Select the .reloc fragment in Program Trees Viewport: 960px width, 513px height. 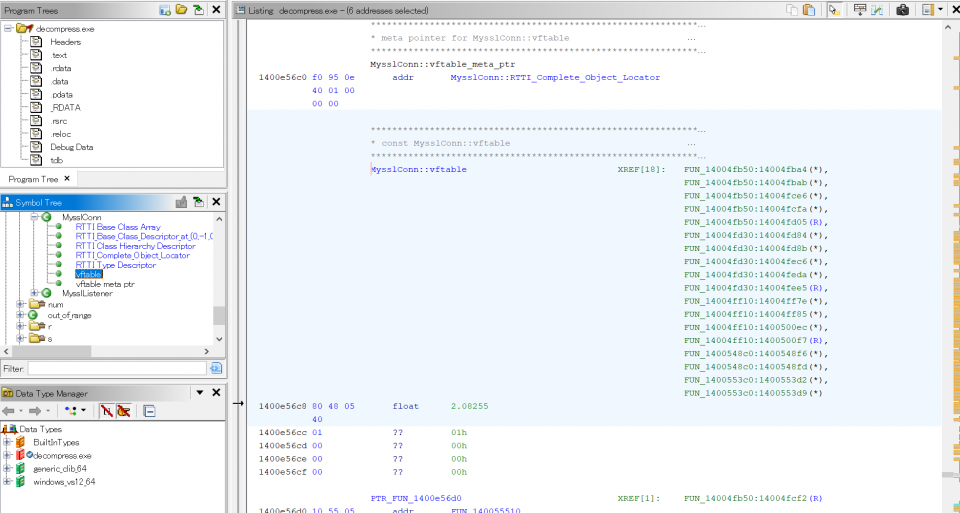[x=60, y=134]
